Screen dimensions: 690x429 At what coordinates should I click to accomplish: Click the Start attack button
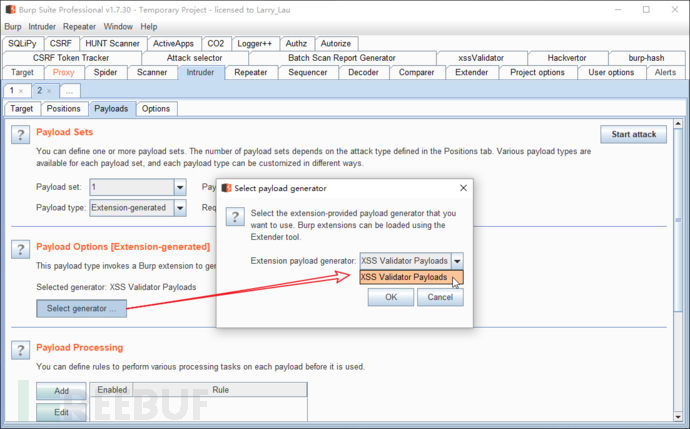pos(633,134)
